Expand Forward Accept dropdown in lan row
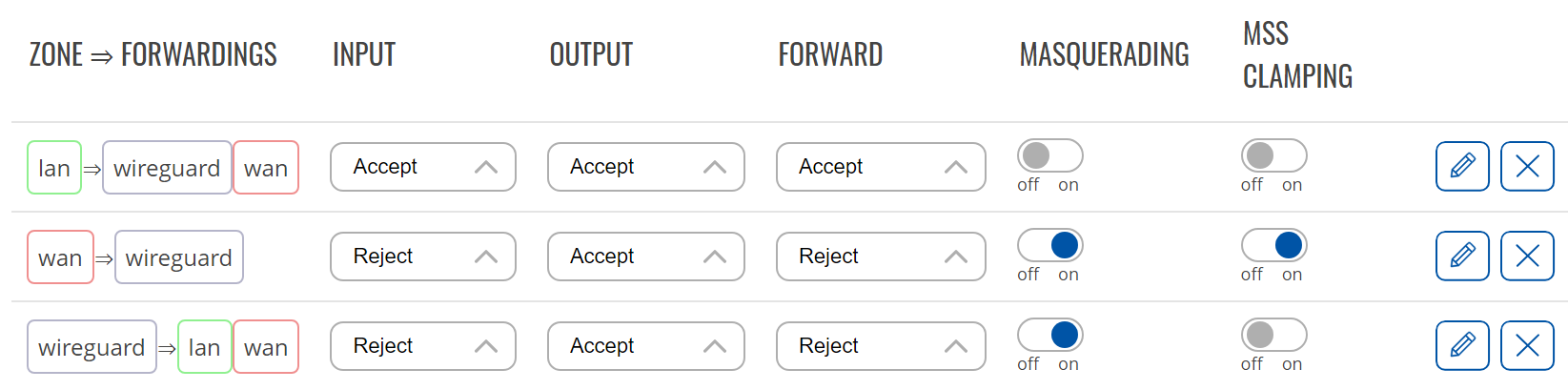This screenshot has height=390, width=1568. (881, 167)
